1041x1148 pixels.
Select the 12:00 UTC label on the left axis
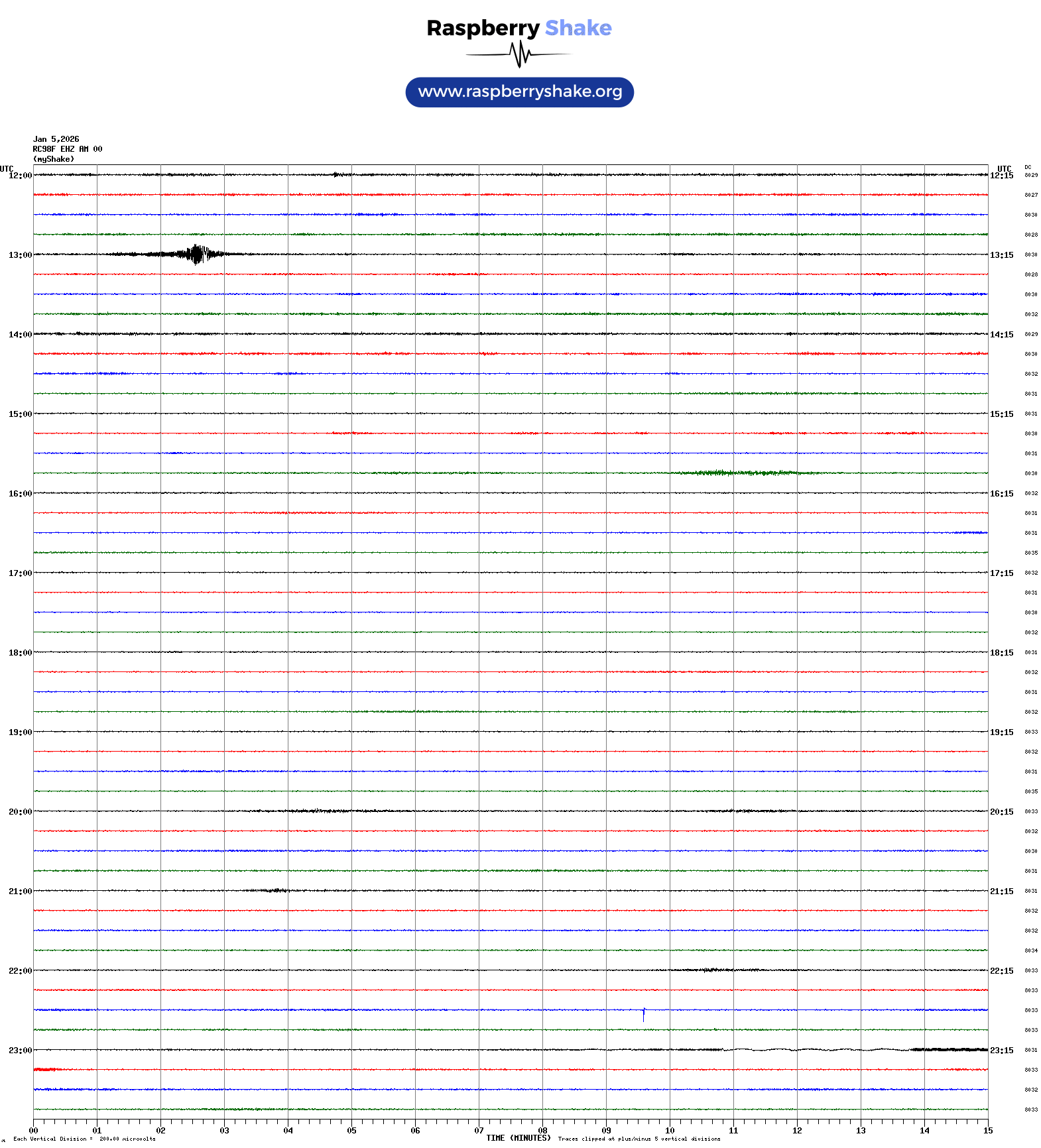pos(20,176)
